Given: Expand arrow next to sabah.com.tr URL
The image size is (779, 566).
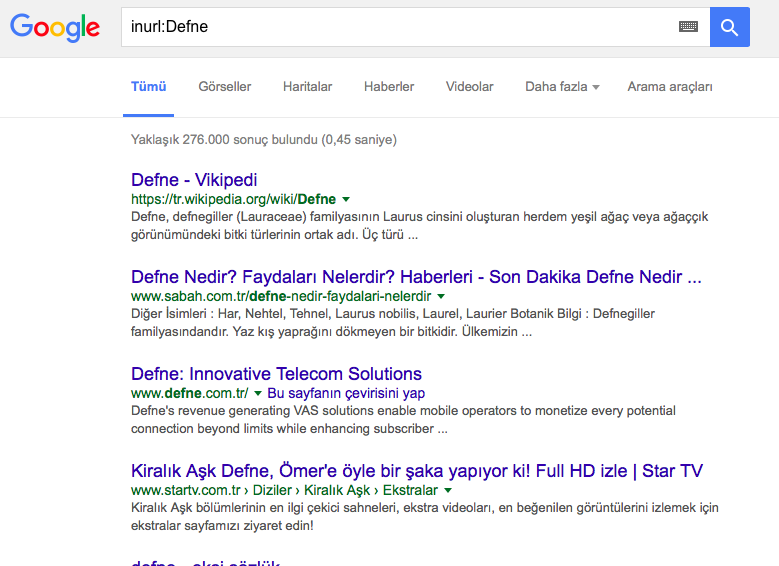Looking at the screenshot, I should tap(441, 296).
